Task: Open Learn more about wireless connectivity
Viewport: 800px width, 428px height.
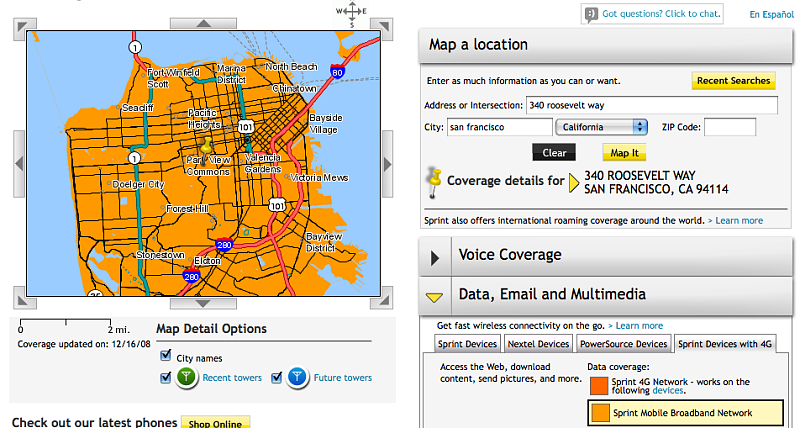Action: pos(639,325)
